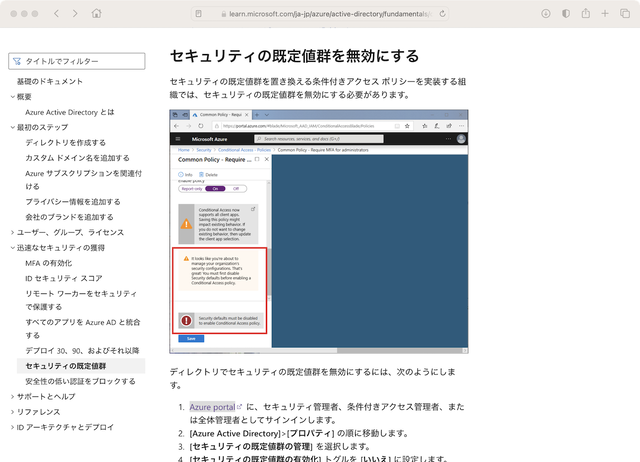This screenshot has height=462, width=640.
Task: Open リモート ワーカーをセキュリティで保護する page
Action: [81, 300]
